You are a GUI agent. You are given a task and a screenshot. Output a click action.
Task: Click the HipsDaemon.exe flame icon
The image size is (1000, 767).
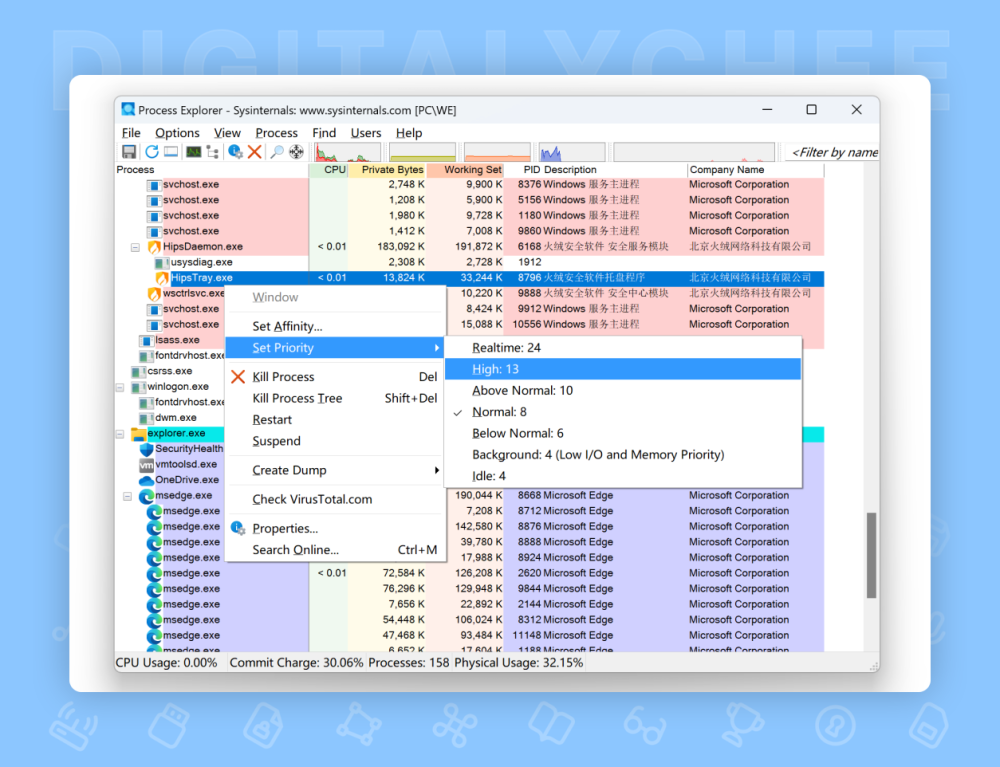tap(154, 247)
